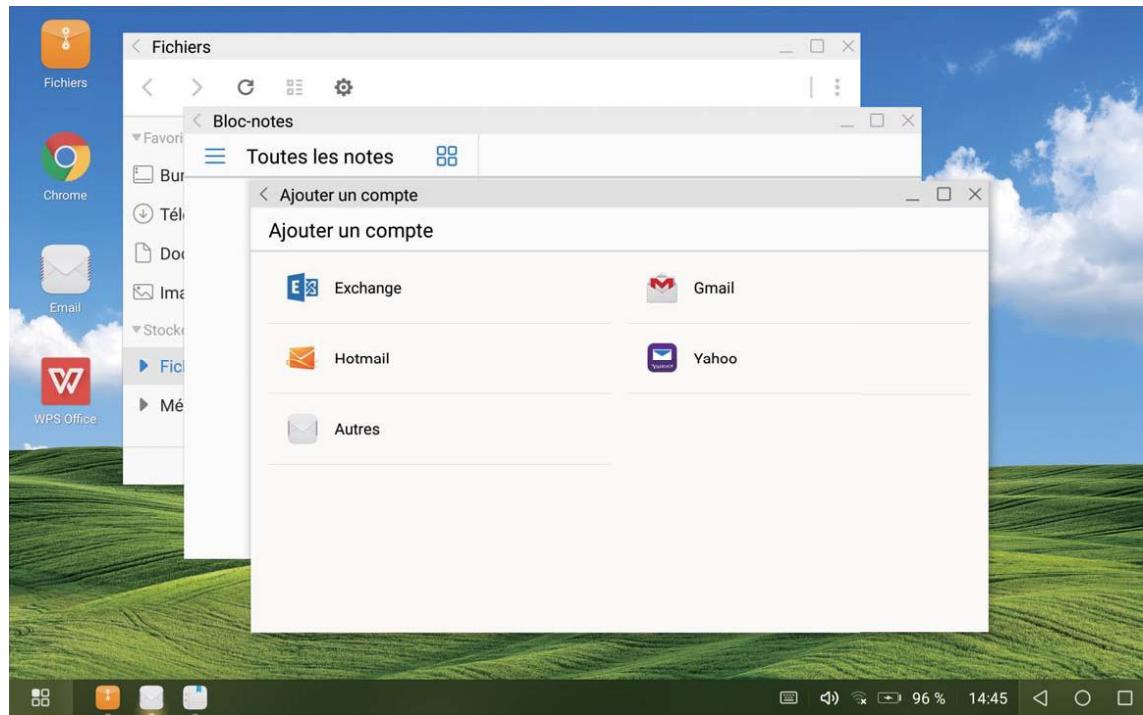The height and width of the screenshot is (715, 1143).
Task: Tap the Android back triangle button
Action: tap(1040, 698)
